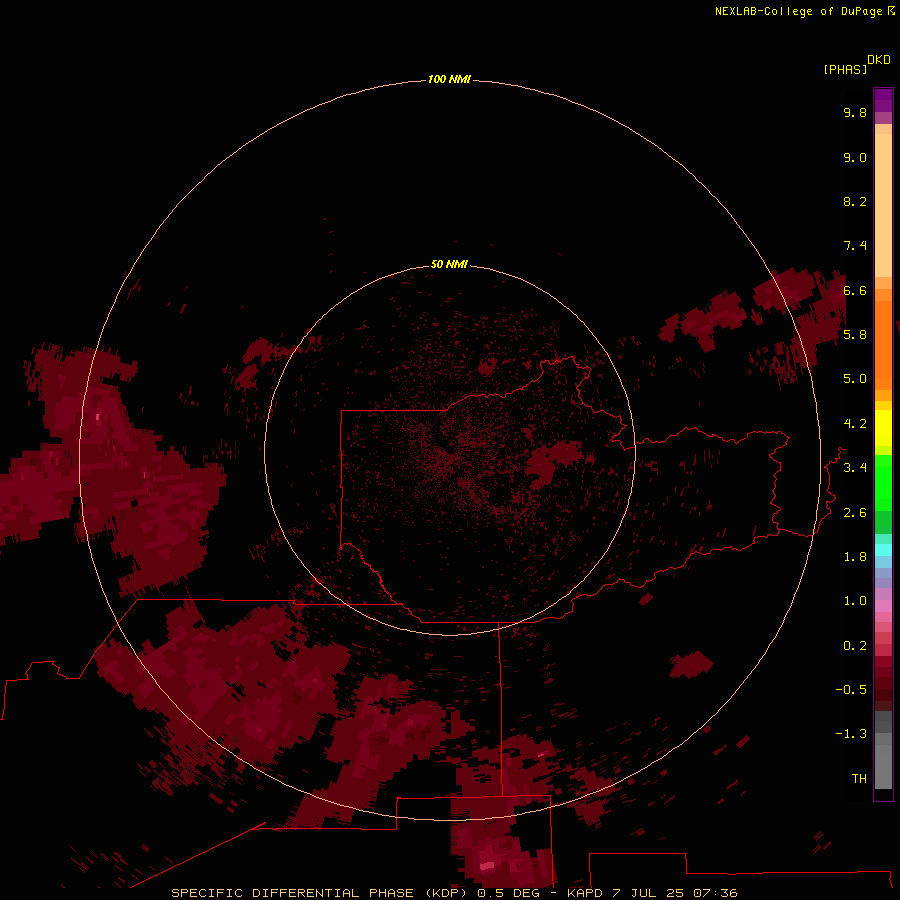Click the DKD label above the color scale

(879, 60)
